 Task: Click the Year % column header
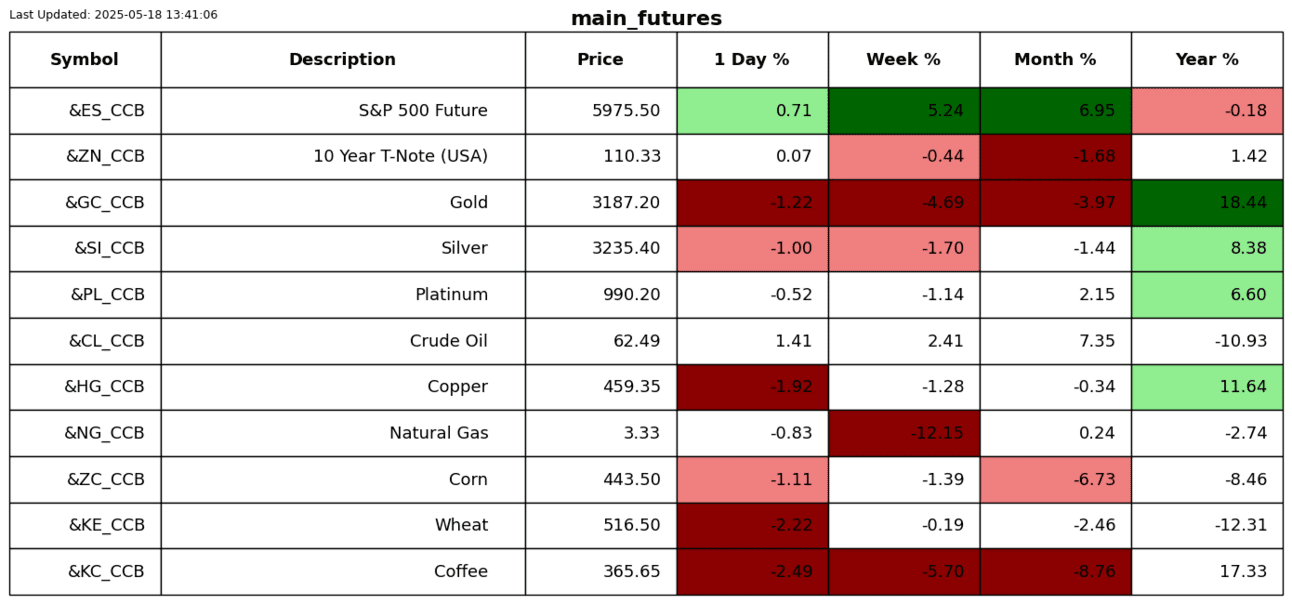[x=1207, y=60]
